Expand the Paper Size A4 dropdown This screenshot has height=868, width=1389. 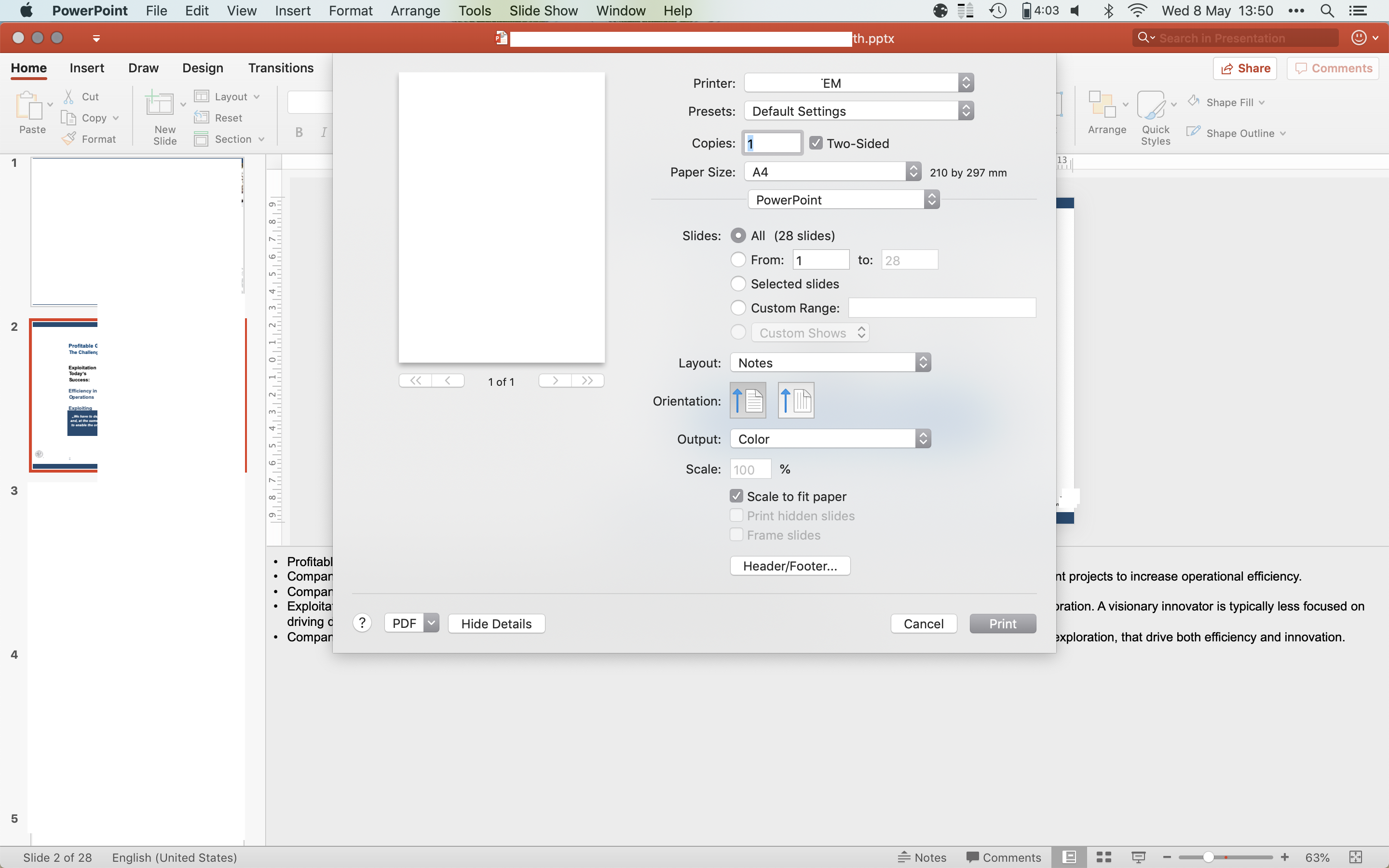tap(832, 172)
